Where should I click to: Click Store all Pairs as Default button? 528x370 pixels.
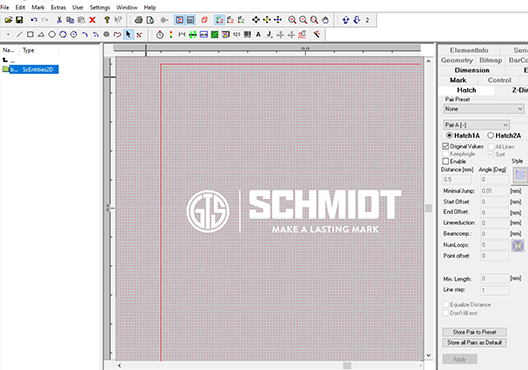(474, 342)
